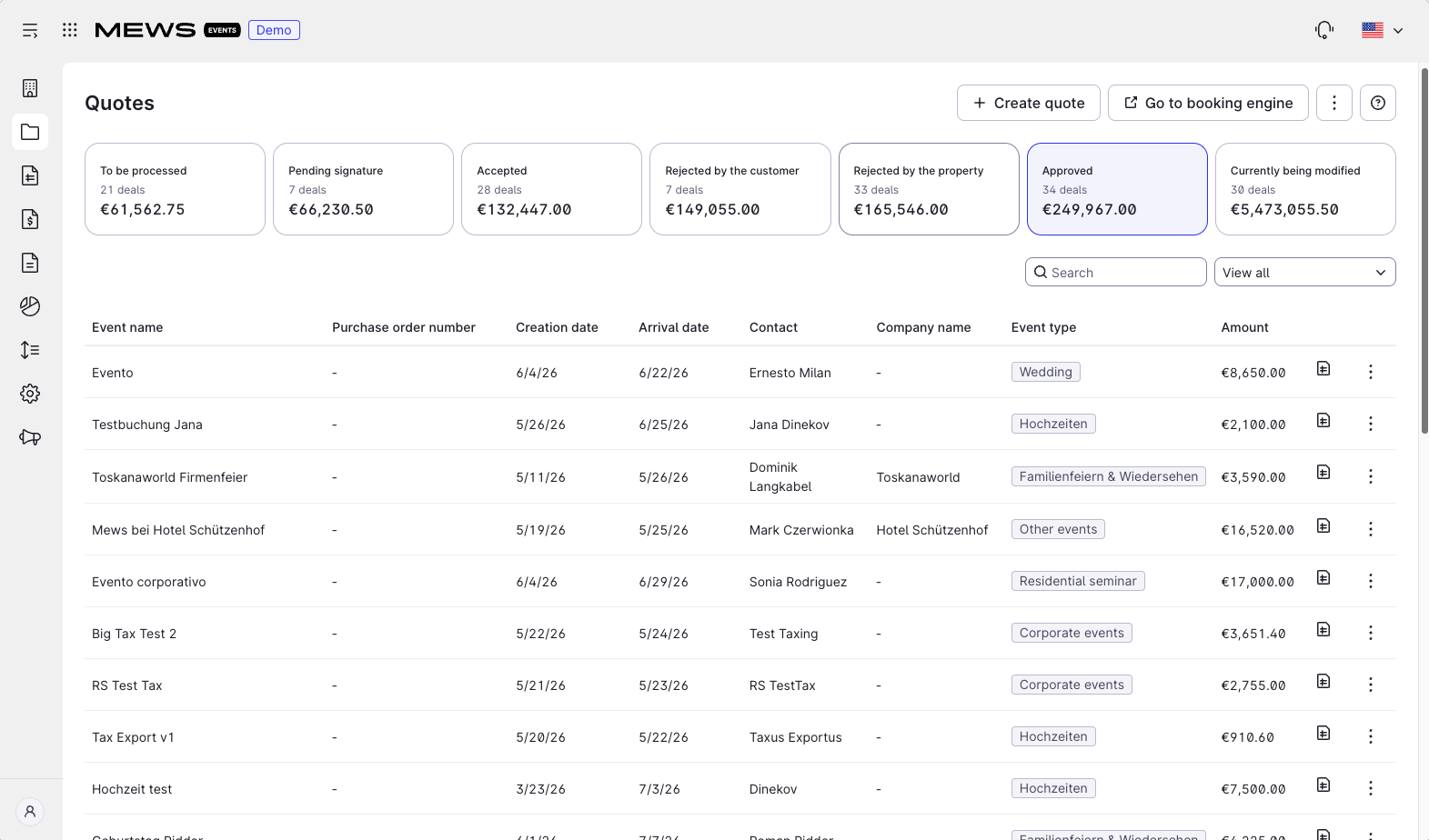
Task: Open the building property icon in sidebar
Action: coord(30,88)
